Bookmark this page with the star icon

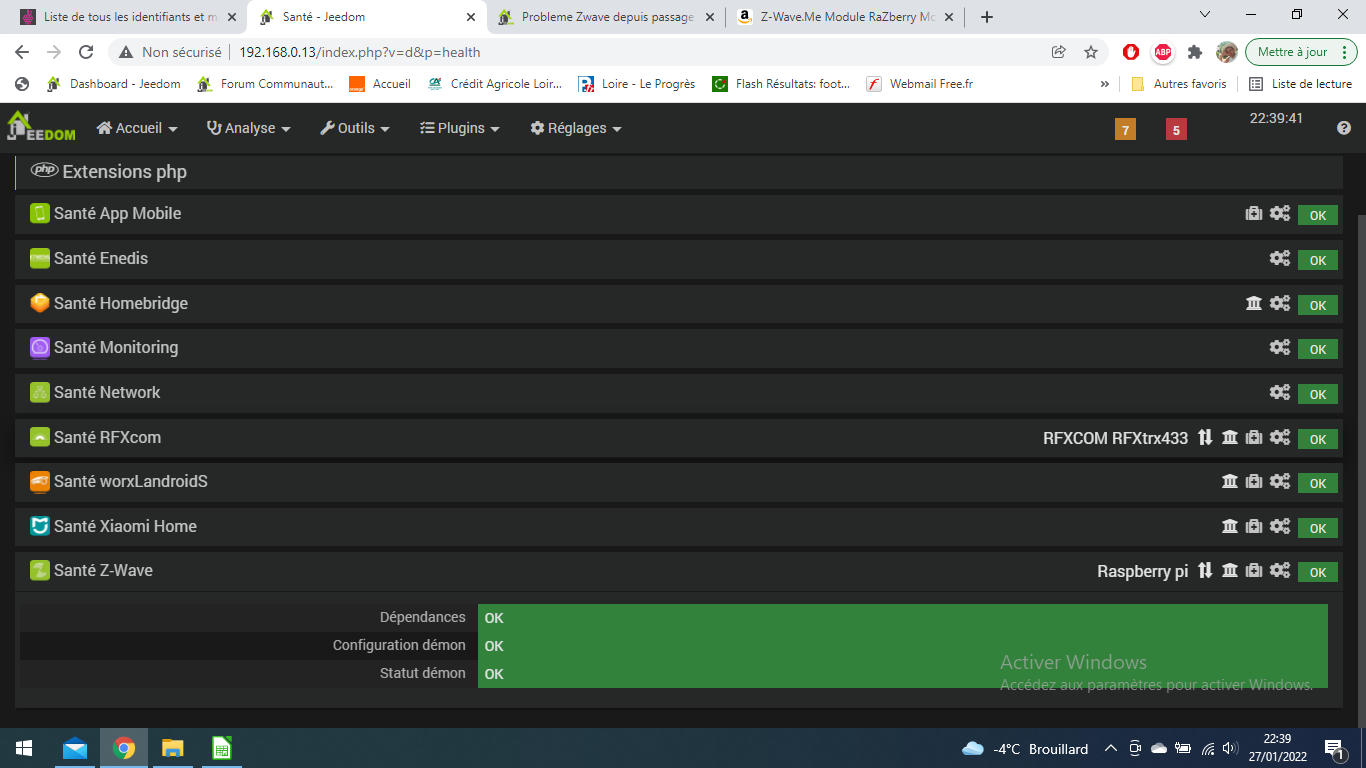[x=1091, y=52]
